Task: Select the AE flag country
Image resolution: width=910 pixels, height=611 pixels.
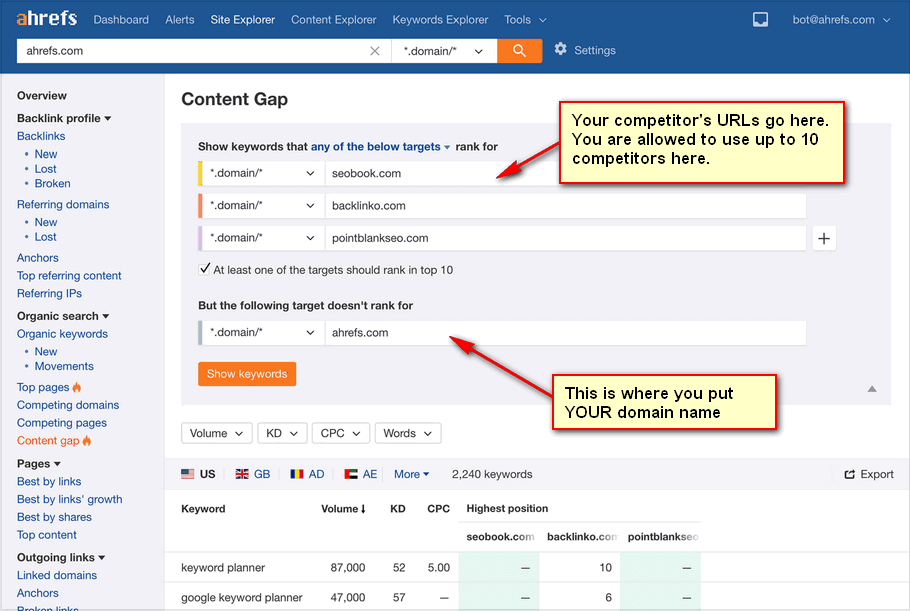Action: (360, 474)
